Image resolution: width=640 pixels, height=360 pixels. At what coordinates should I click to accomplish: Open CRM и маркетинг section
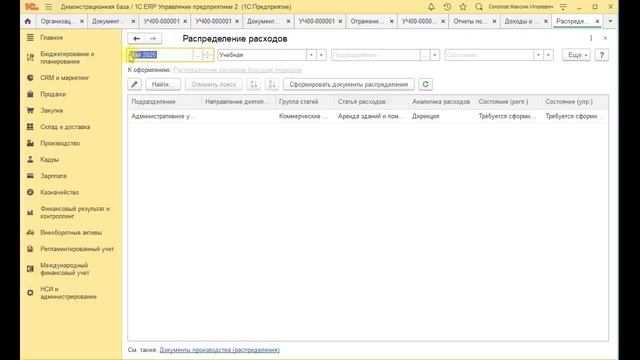pyautogui.click(x=64, y=78)
